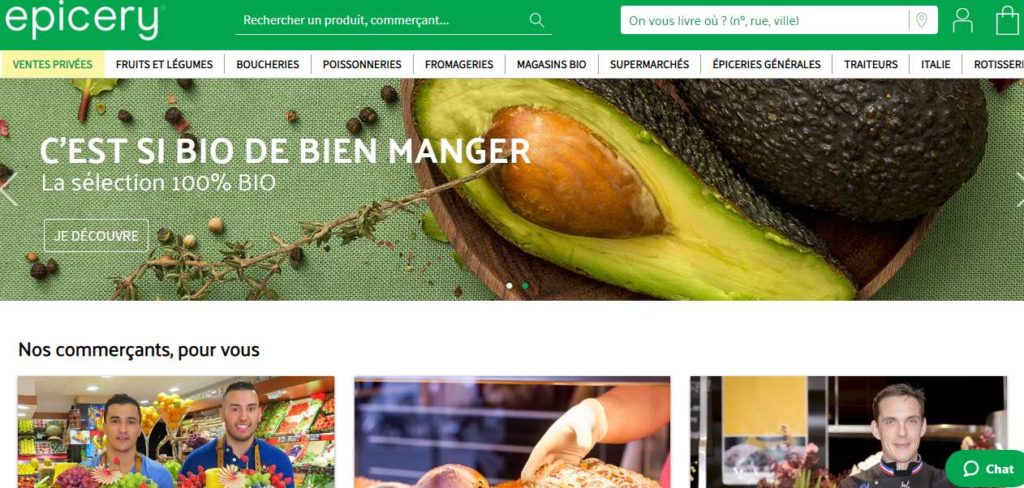Open the Magasins Bio category
Screen dimensions: 1024x488
pyautogui.click(x=551, y=65)
